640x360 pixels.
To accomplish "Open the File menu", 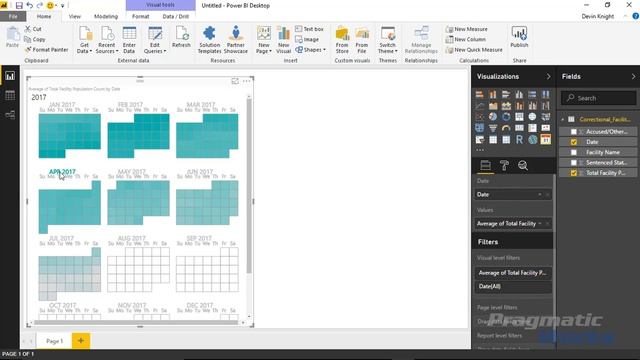I will point(13,16).
